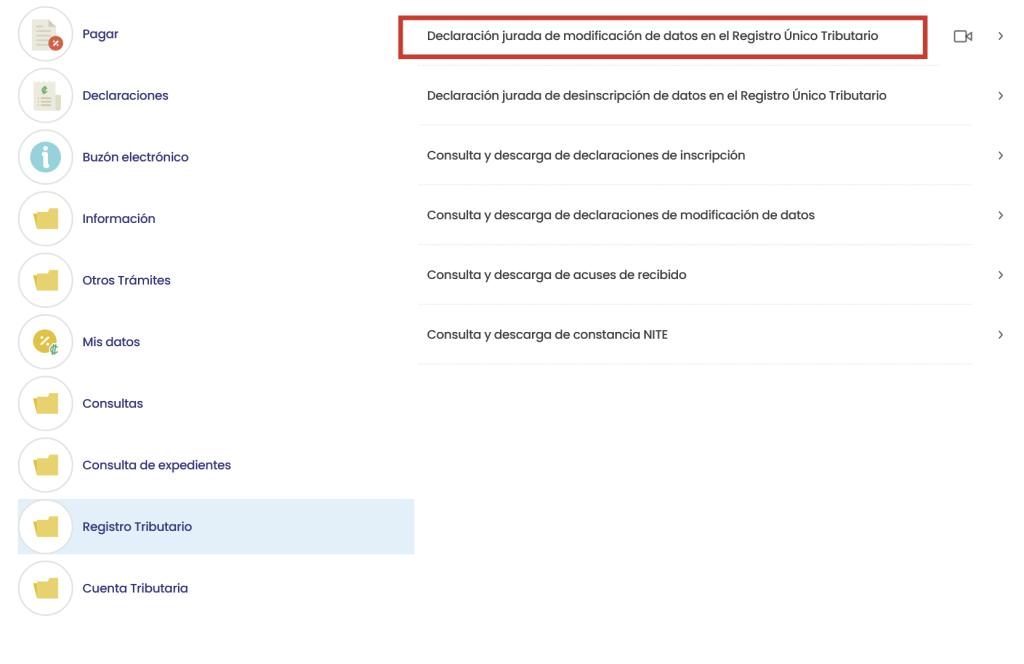The width and height of the screenshot is (1024, 664).
Task: Expand the acuses de recibido chevron
Action: [1000, 275]
